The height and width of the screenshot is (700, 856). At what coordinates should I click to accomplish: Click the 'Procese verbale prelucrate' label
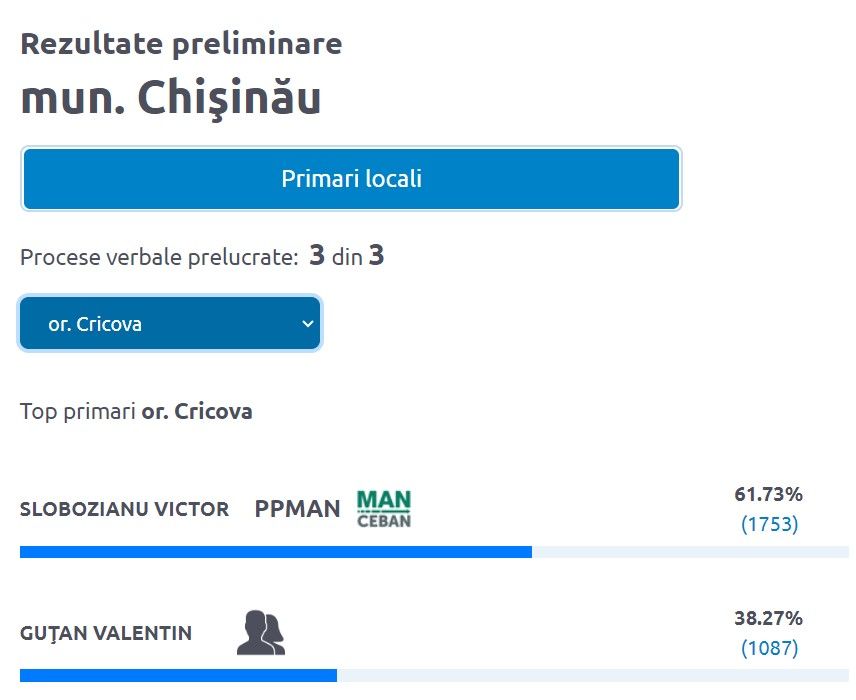[159, 257]
